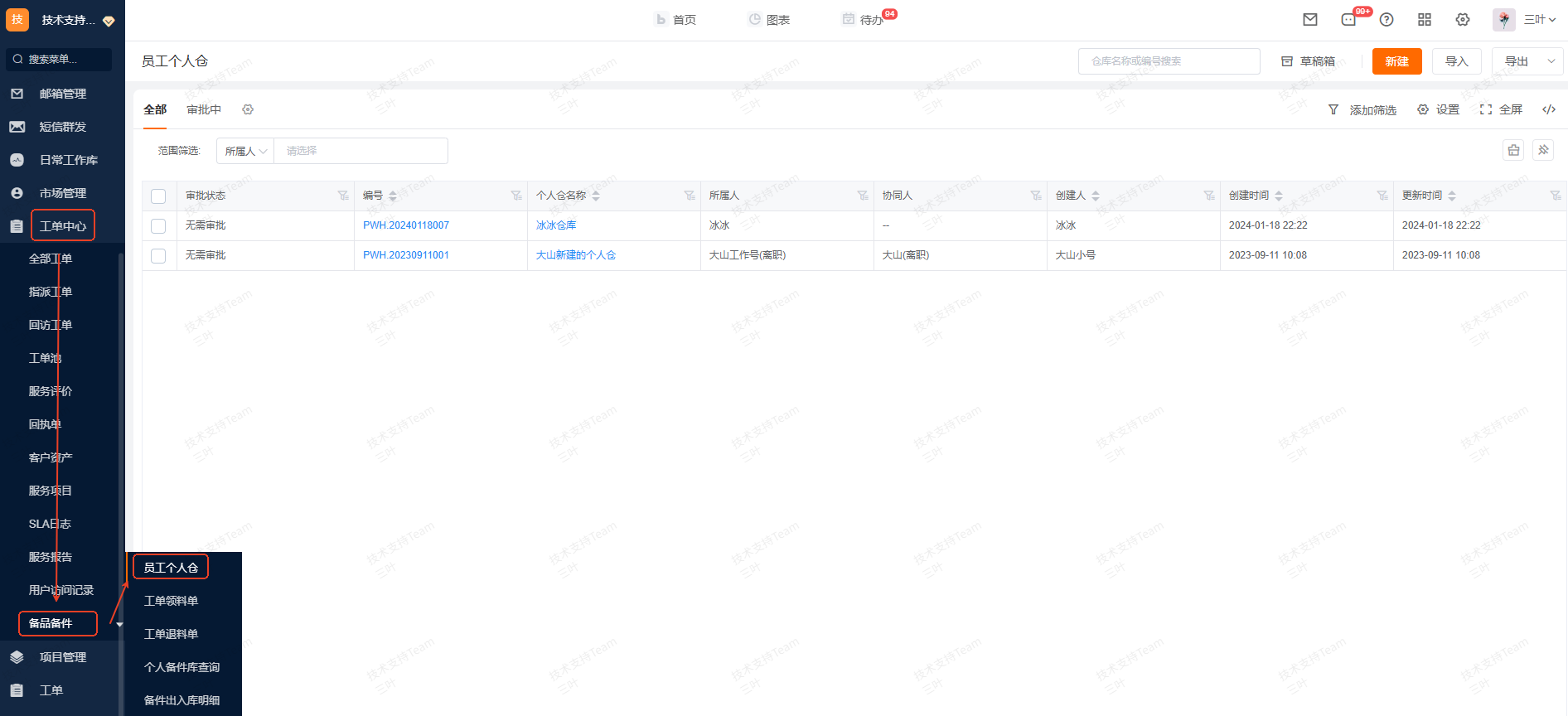Screen dimensions: 1568x716
Task: Click the warehouse name search field
Action: (x=1169, y=61)
